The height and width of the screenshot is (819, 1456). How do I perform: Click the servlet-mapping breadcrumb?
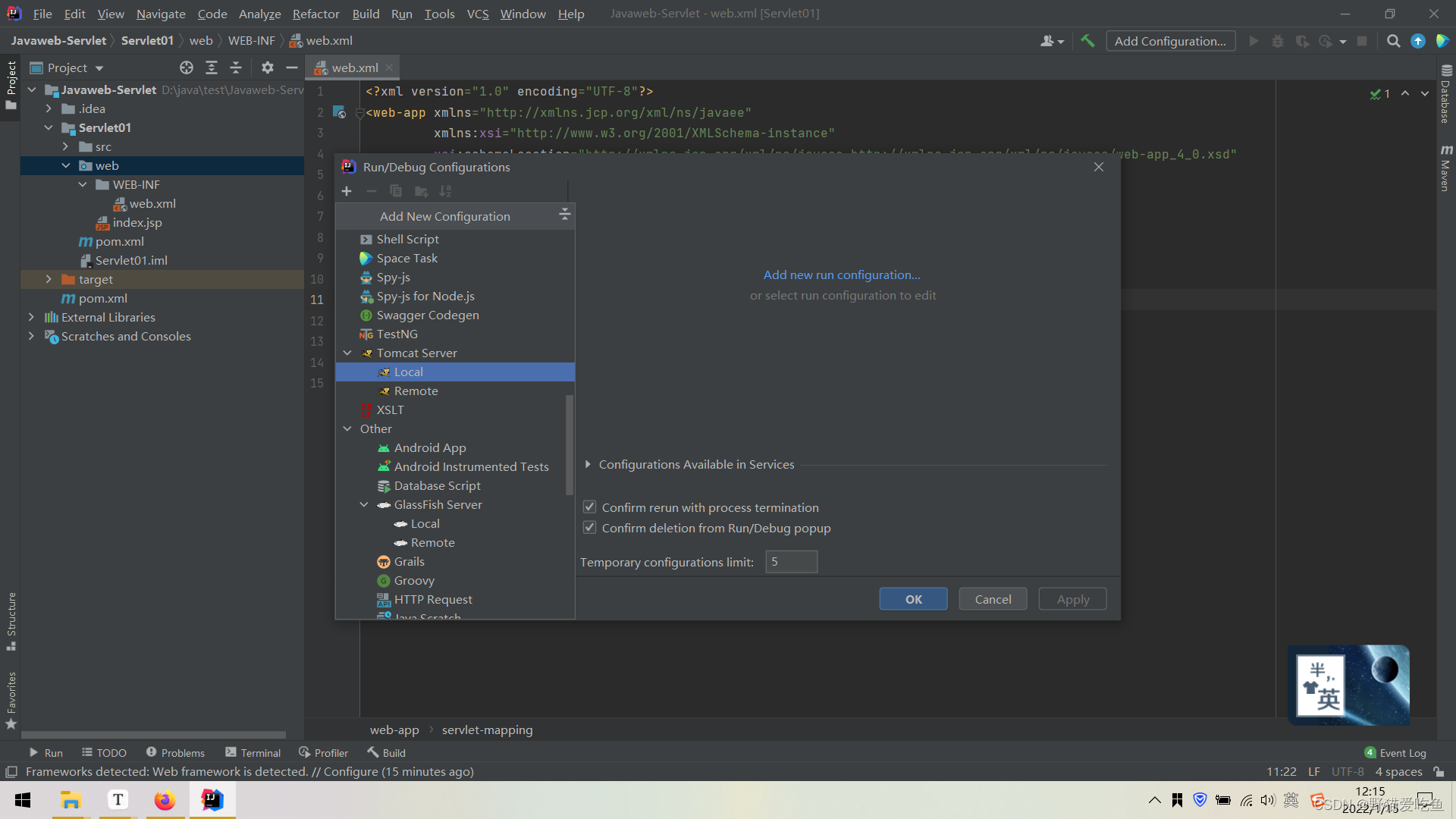(487, 730)
